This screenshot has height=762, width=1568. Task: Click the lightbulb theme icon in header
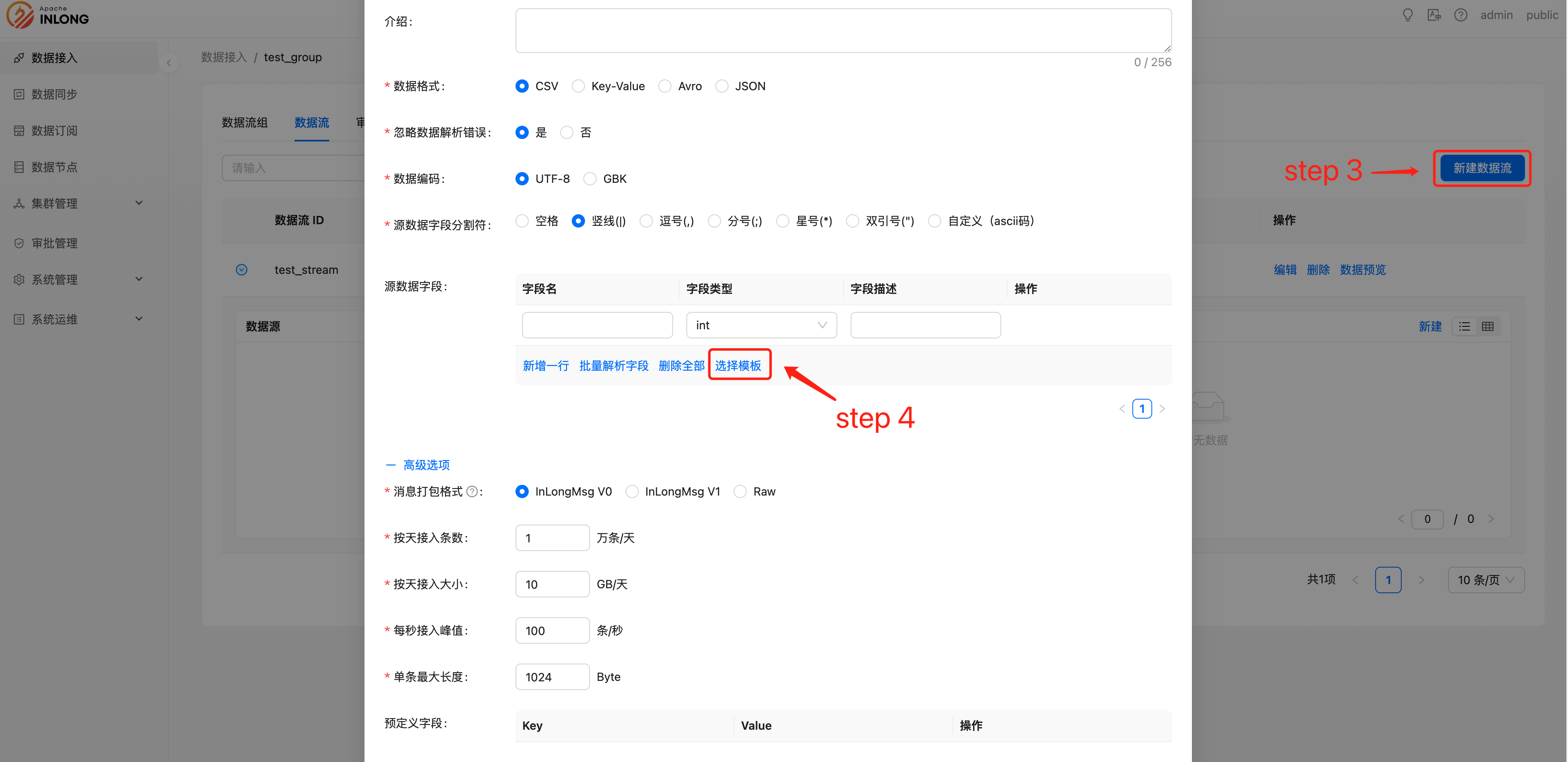[1407, 14]
